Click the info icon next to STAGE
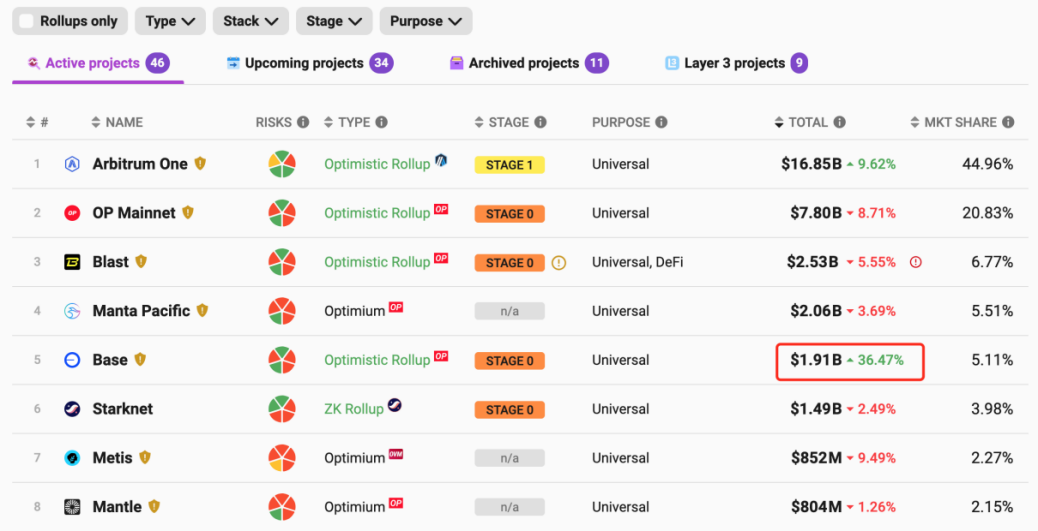Screen dimensions: 1038x531 coord(540,122)
